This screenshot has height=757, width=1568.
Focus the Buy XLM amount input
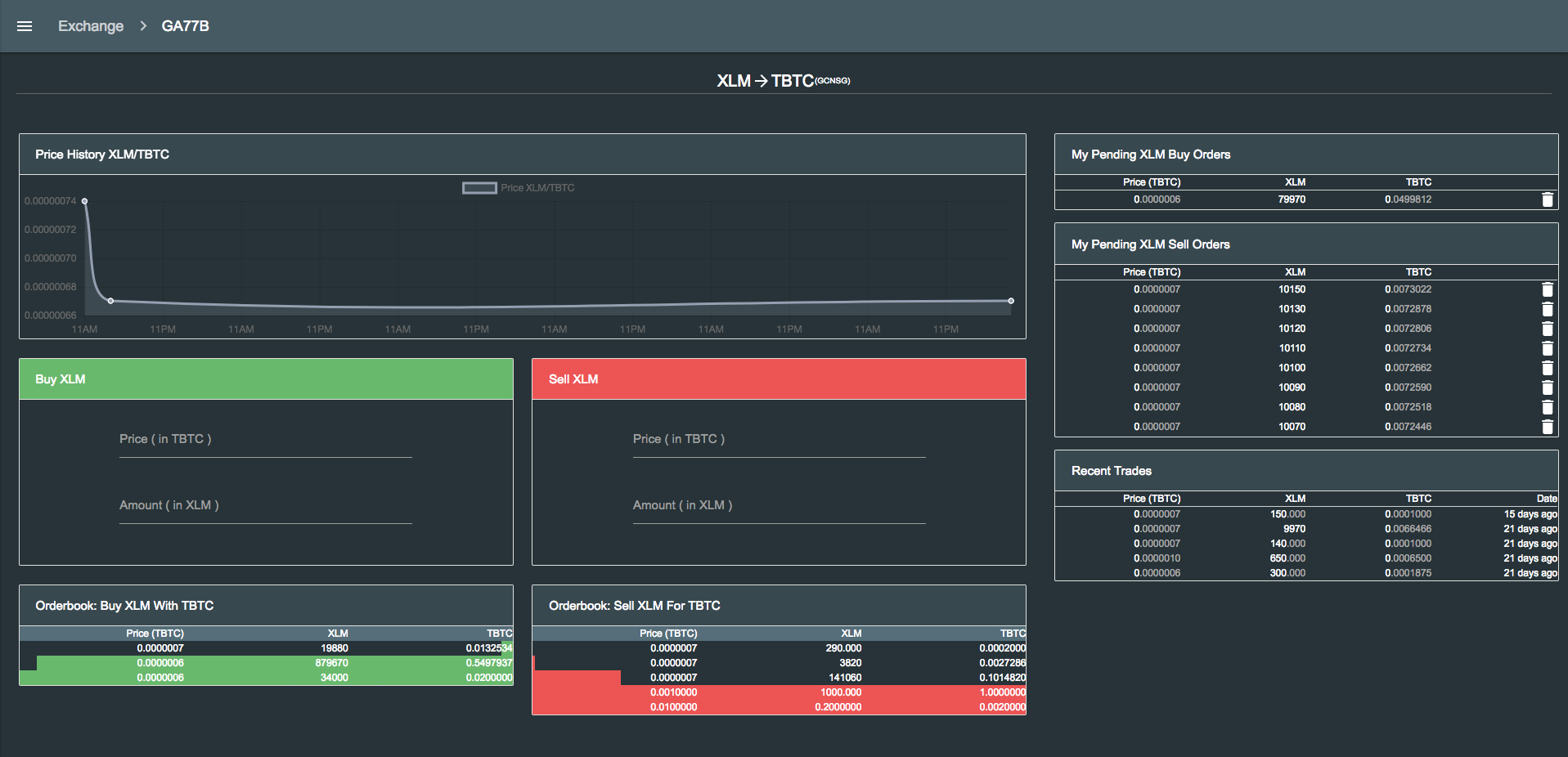click(266, 506)
